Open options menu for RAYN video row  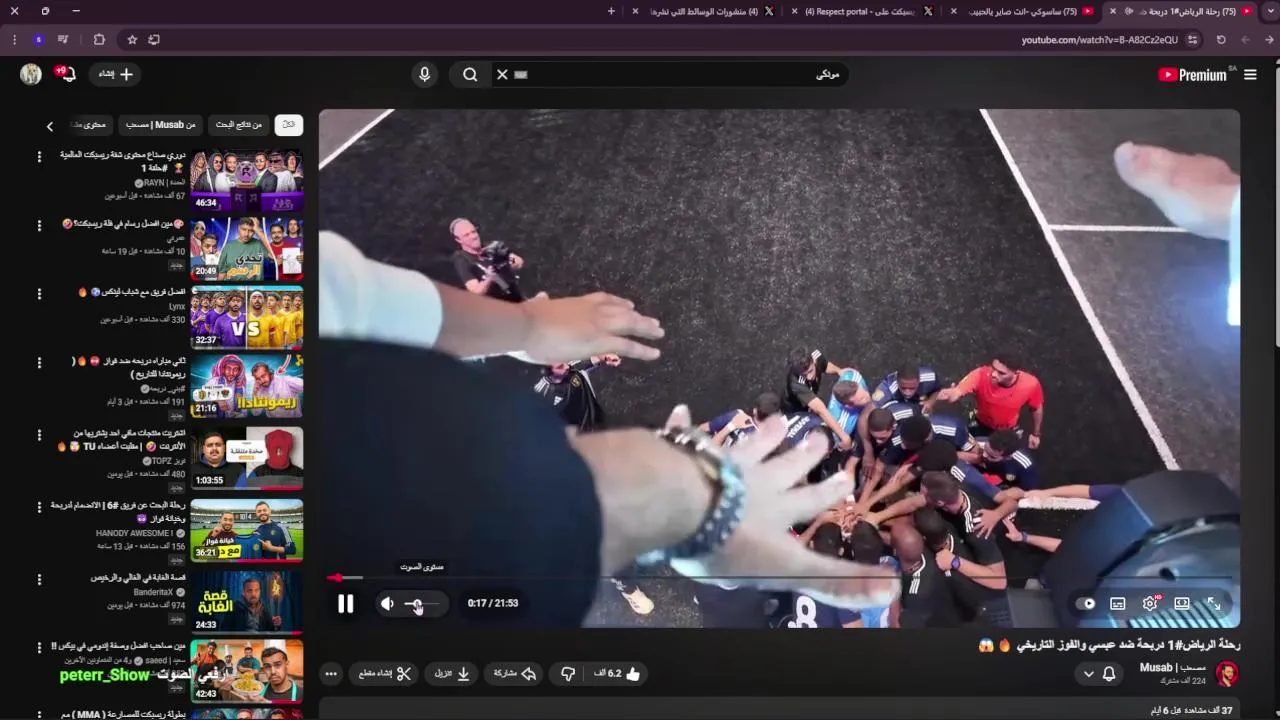[39, 157]
